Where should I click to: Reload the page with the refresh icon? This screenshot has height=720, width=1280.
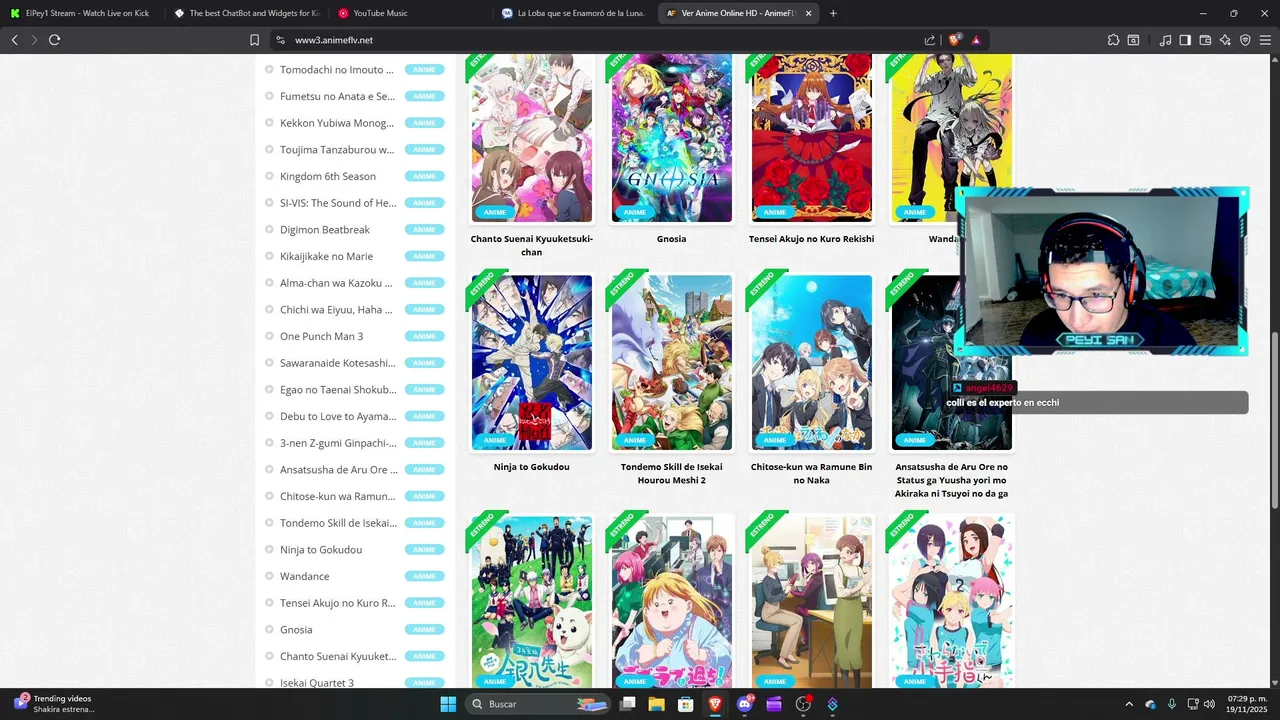click(x=54, y=40)
